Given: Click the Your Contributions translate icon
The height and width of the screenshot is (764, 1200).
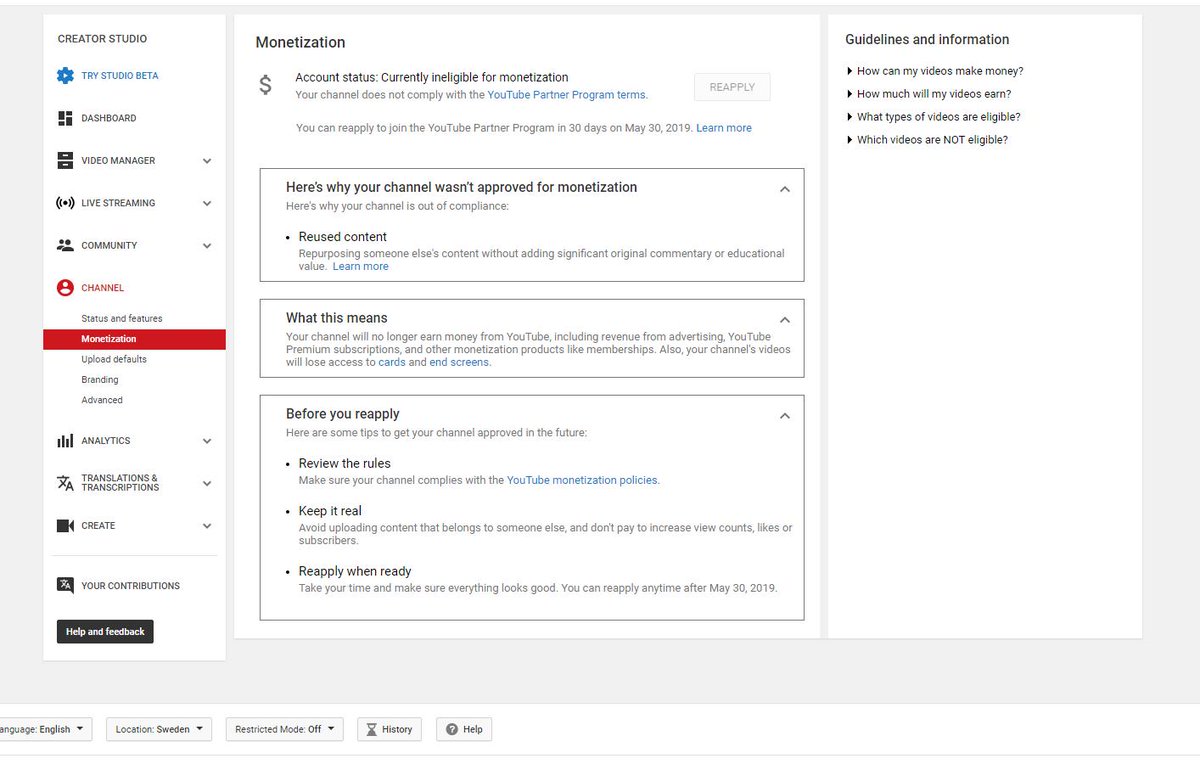Looking at the screenshot, I should [65, 586].
